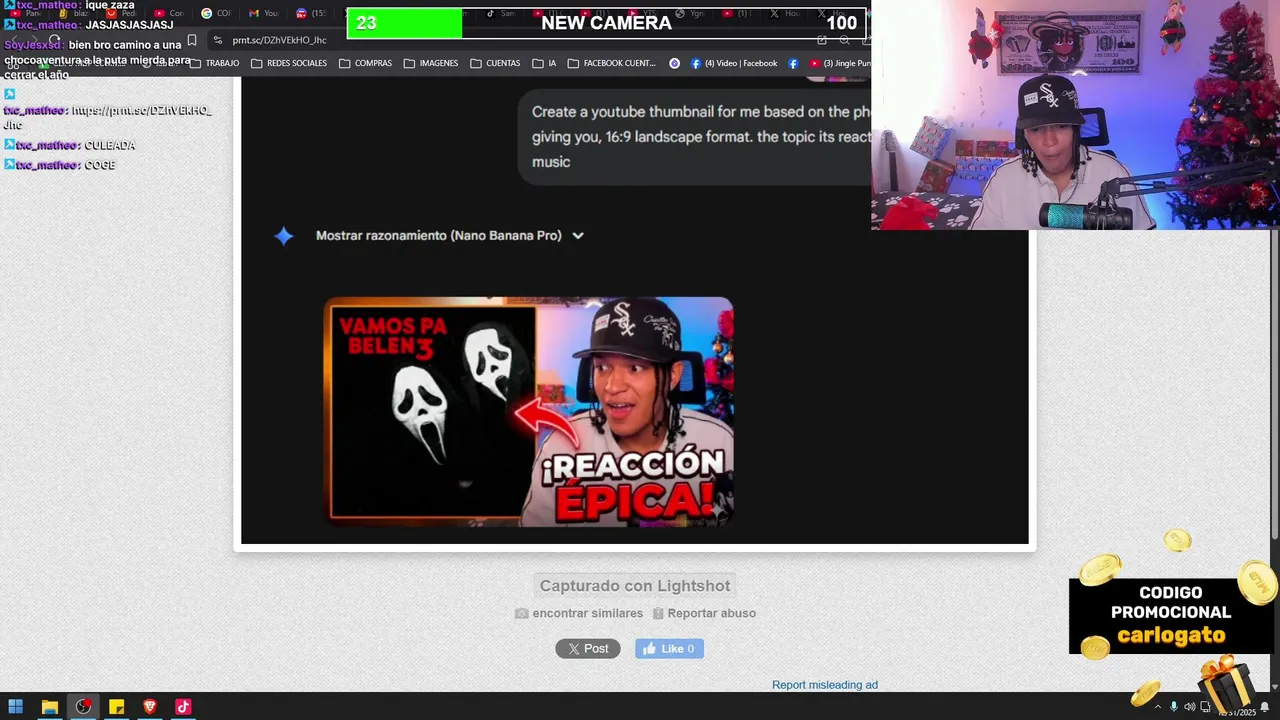Show hidden system tray icons
This screenshot has height=720, width=1280.
(x=1158, y=707)
